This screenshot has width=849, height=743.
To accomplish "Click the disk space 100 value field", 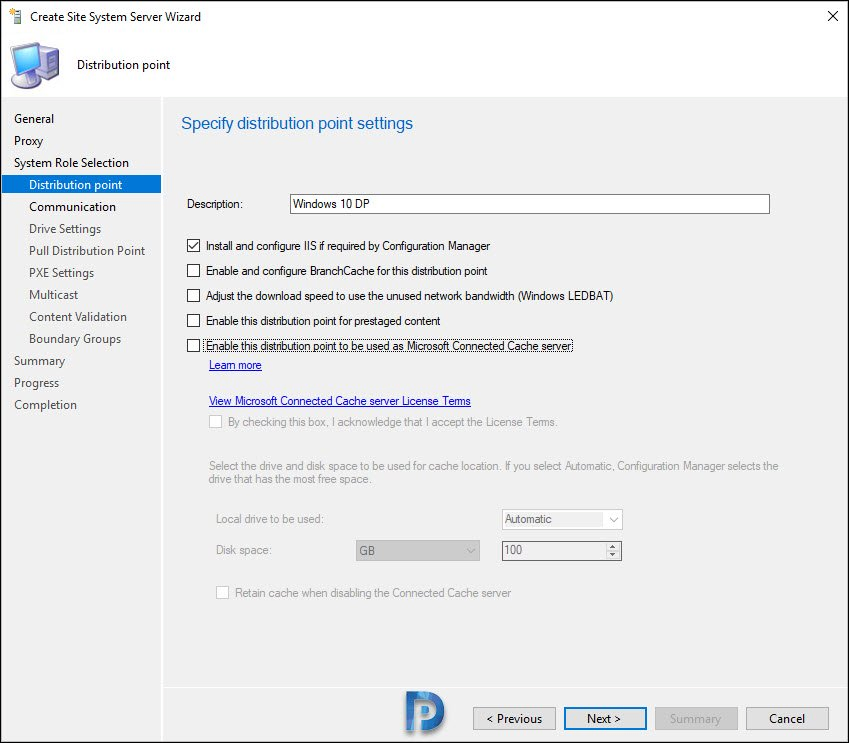I will [x=553, y=551].
